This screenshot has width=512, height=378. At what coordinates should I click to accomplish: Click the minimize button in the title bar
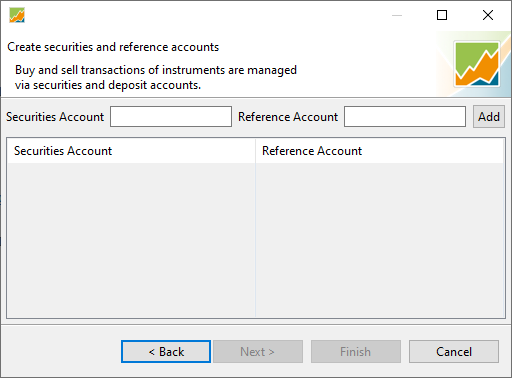397,15
